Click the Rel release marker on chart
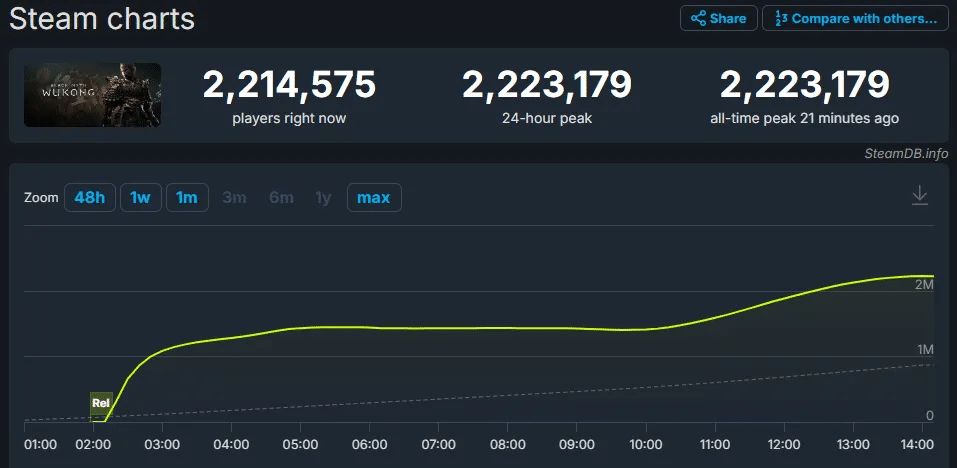The image size is (957, 468). point(100,404)
